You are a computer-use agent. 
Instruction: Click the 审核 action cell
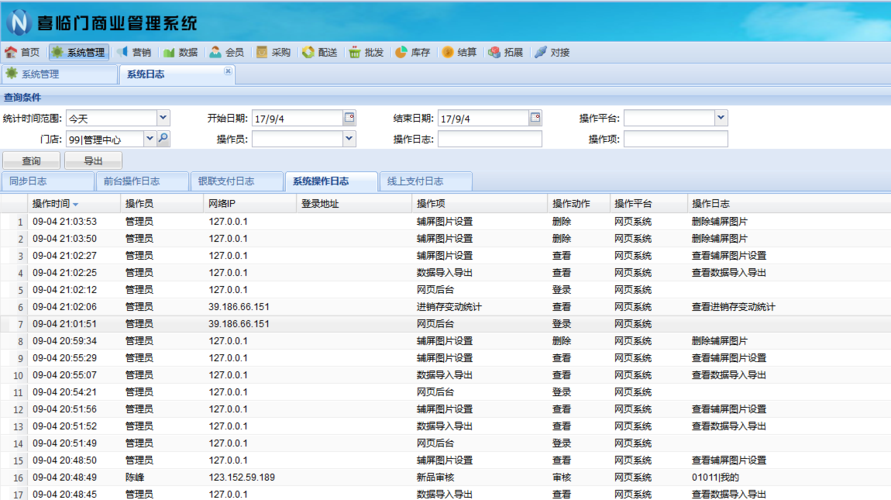pyautogui.click(x=561, y=477)
